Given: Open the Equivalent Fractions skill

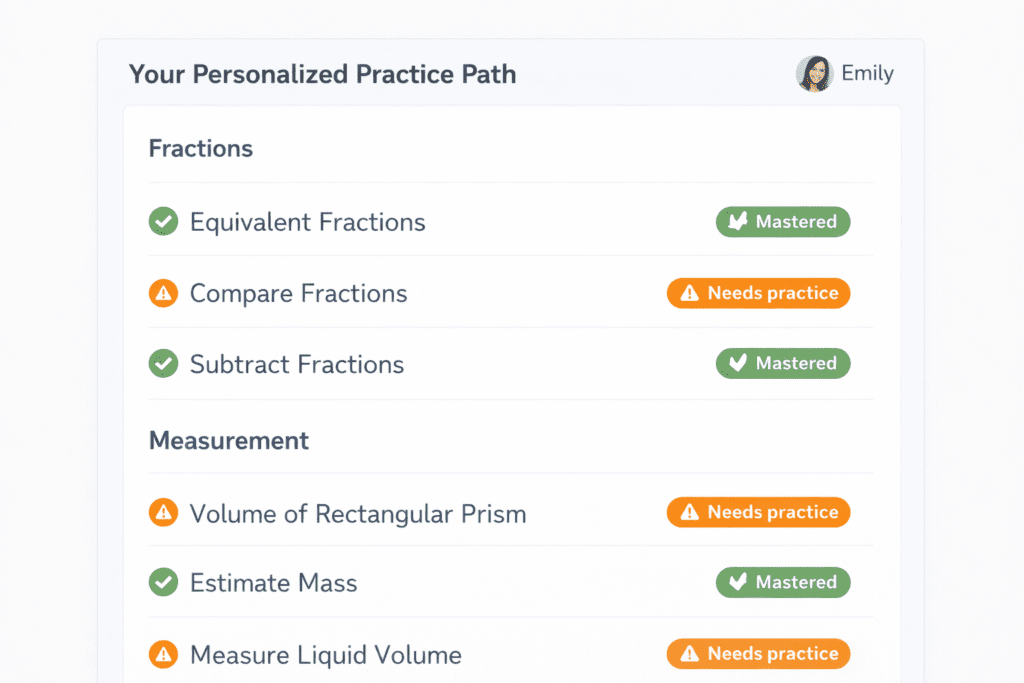Looking at the screenshot, I should click(307, 222).
